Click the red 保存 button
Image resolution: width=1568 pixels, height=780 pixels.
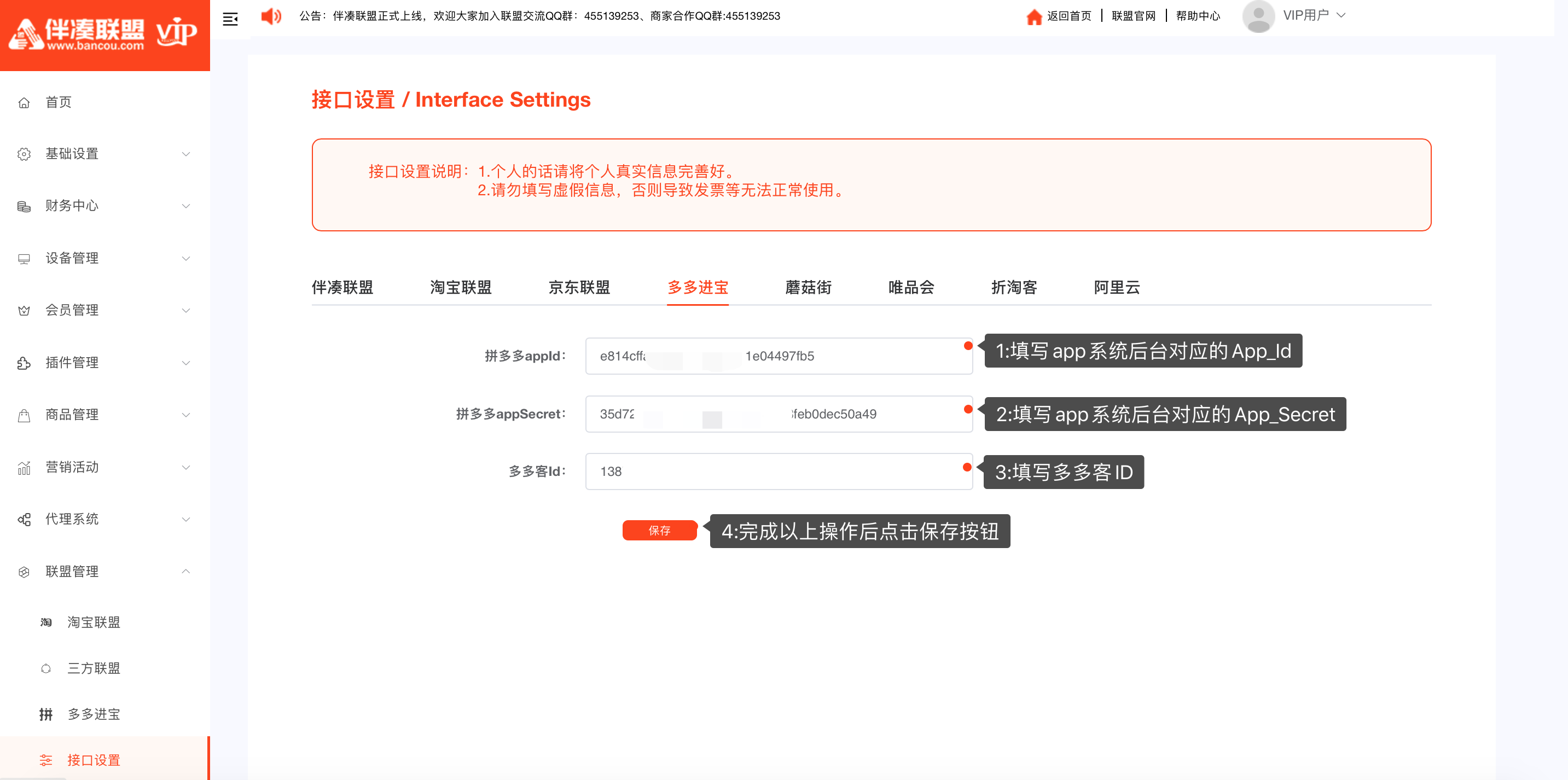(x=659, y=531)
